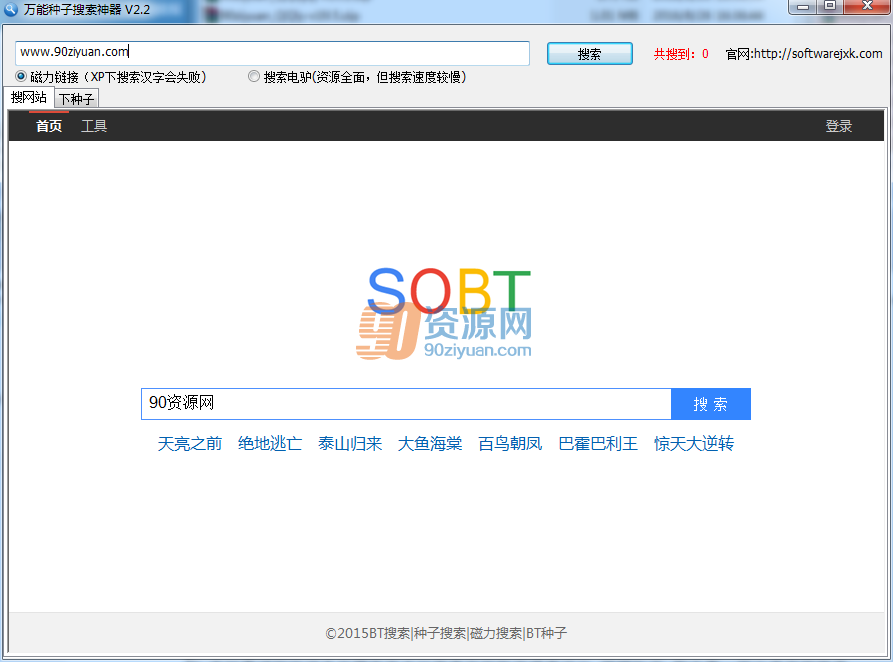Open the 巴霍巴利王 hot search link
The image size is (893, 662).
point(598,443)
